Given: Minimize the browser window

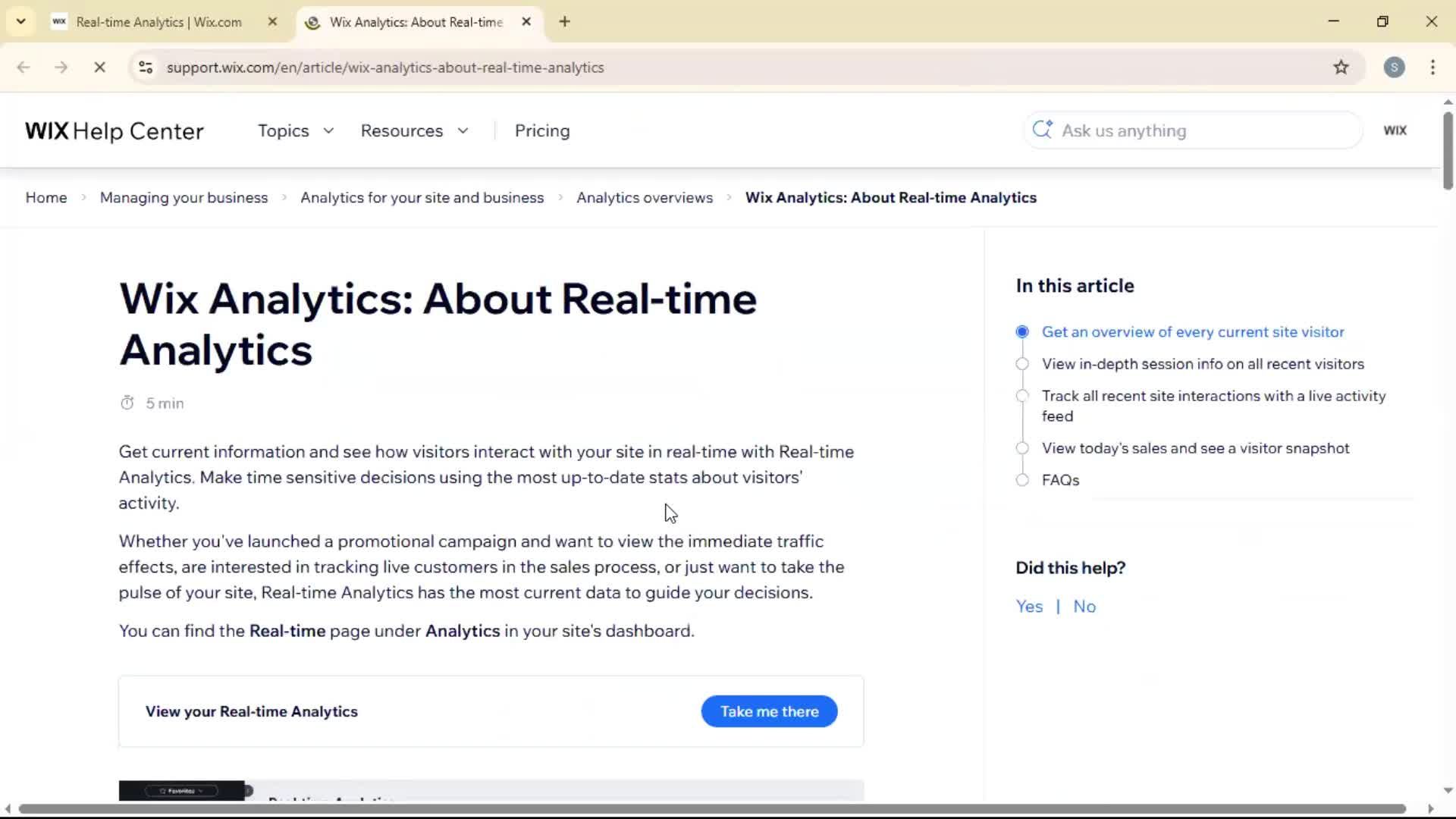Looking at the screenshot, I should click(1334, 21).
